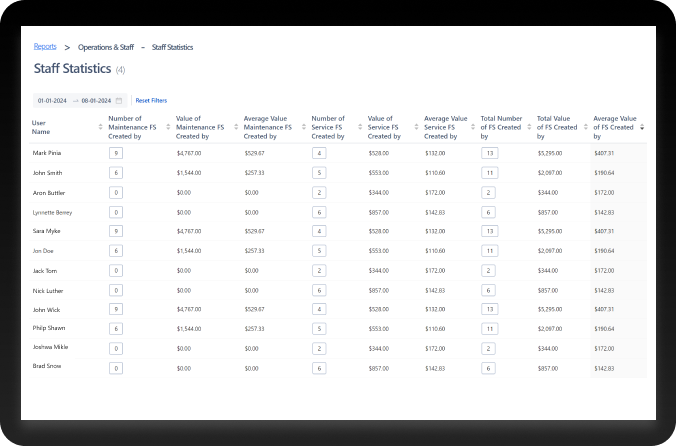Viewport: 676px width, 446px height.
Task: Click John Wick's $529.67 maintenance average
Action: [254, 309]
